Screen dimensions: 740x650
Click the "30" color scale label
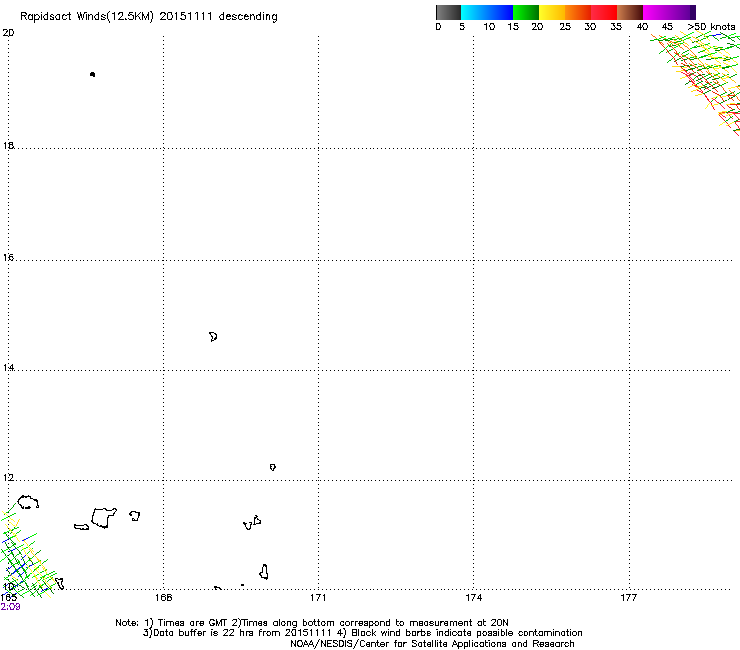[x=590, y=27]
